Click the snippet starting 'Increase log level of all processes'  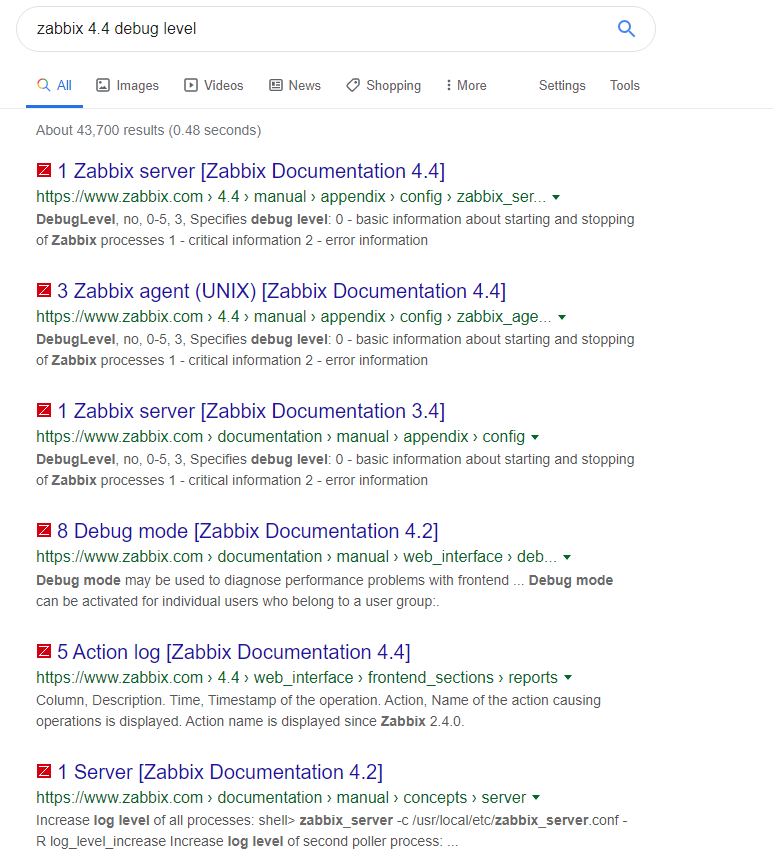point(332,831)
